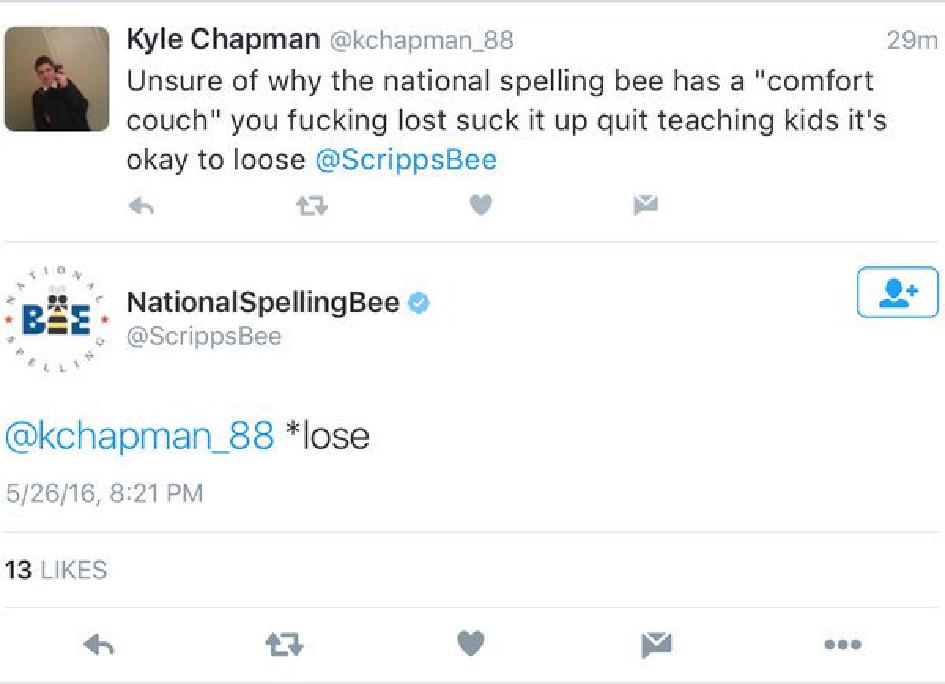Retweet Kyle Chapman's tweet
Image resolution: width=945 pixels, height=684 pixels.
point(311,206)
